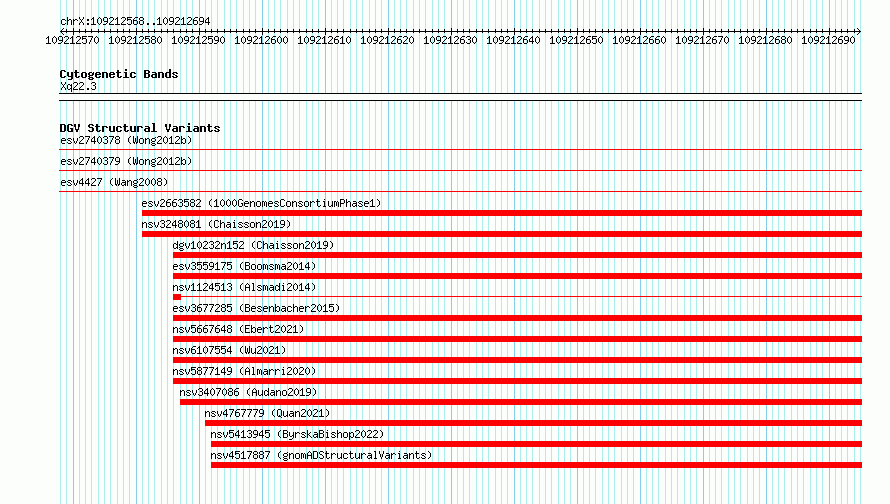Open esv2663582 (1000GenomesConsortiumPhase1) label
The image size is (890, 504).
point(261,203)
